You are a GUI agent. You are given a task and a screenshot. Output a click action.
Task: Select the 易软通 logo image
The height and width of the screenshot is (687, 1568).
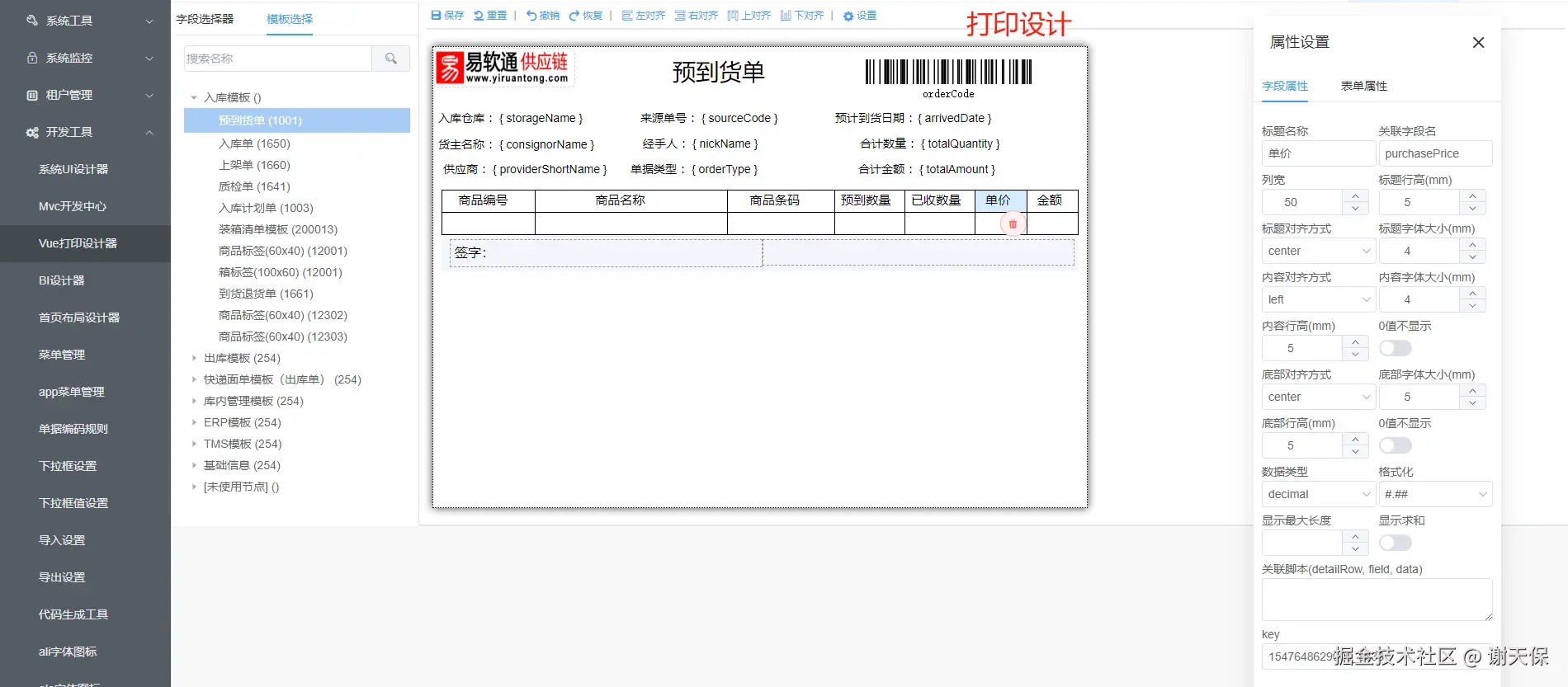click(x=504, y=68)
